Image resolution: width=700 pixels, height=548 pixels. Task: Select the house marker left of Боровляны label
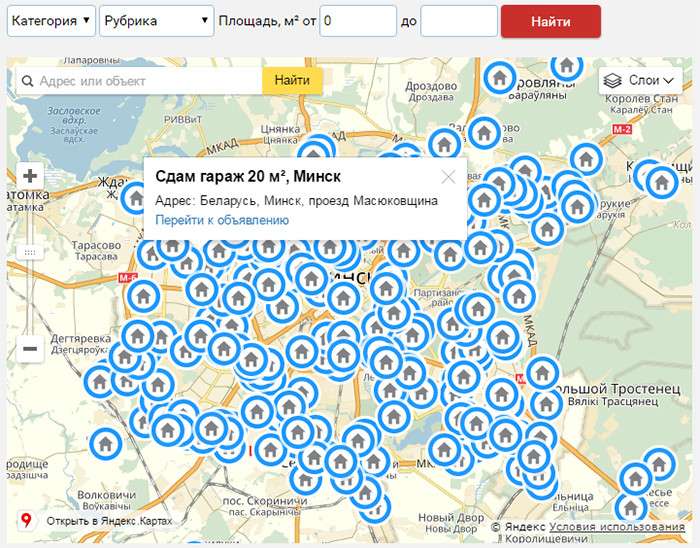(500, 78)
